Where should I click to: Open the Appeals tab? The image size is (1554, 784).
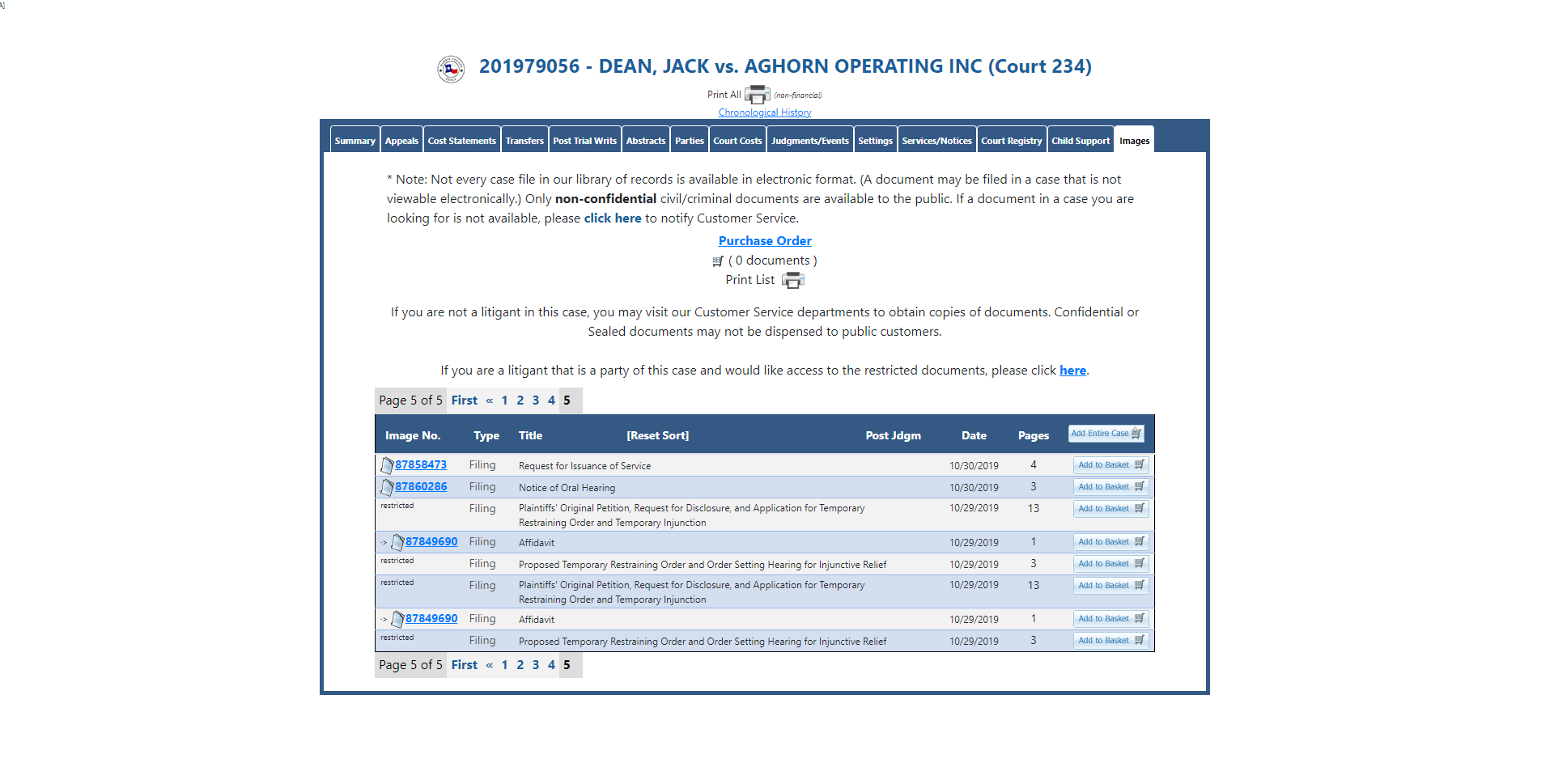401,140
